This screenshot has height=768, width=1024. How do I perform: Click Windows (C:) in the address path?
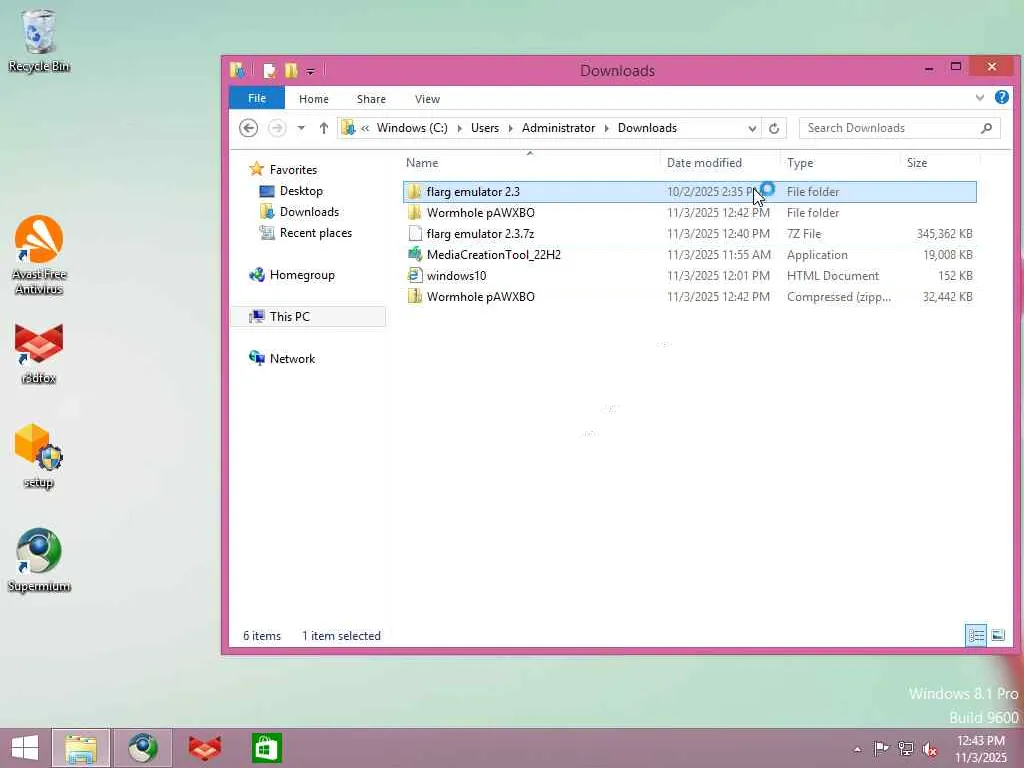(x=412, y=128)
